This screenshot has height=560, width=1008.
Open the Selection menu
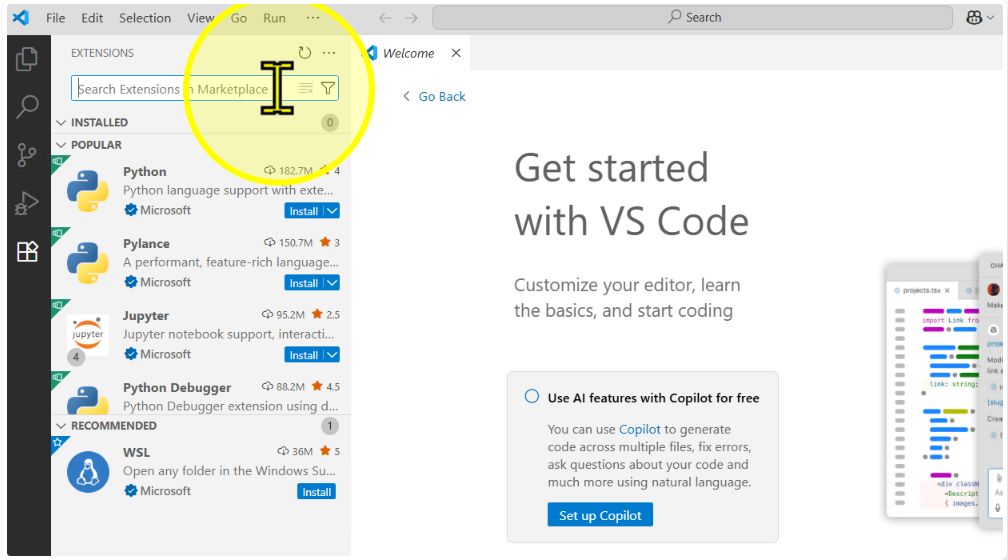pos(145,18)
